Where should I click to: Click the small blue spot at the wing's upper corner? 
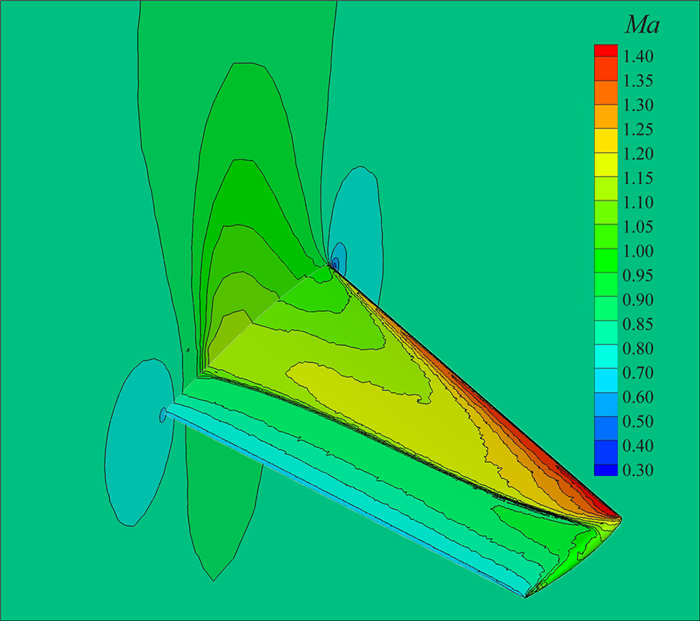coord(338,258)
